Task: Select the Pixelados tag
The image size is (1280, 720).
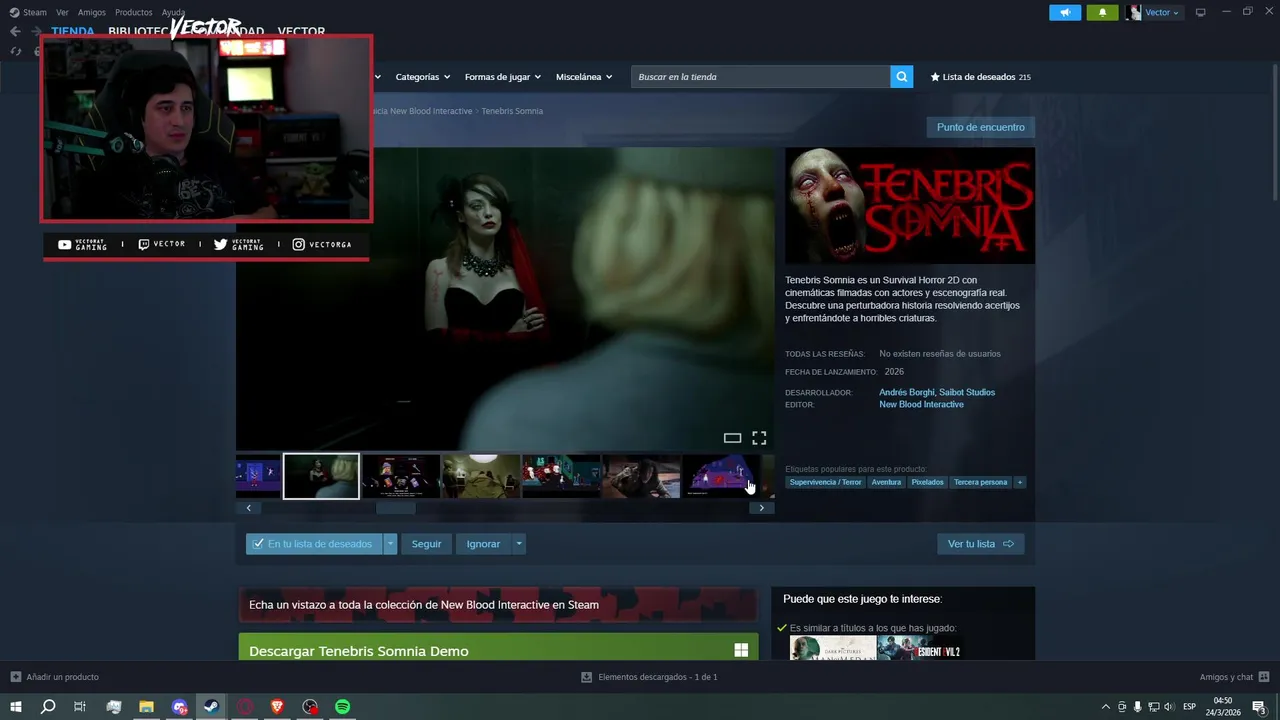Action: coord(927,482)
